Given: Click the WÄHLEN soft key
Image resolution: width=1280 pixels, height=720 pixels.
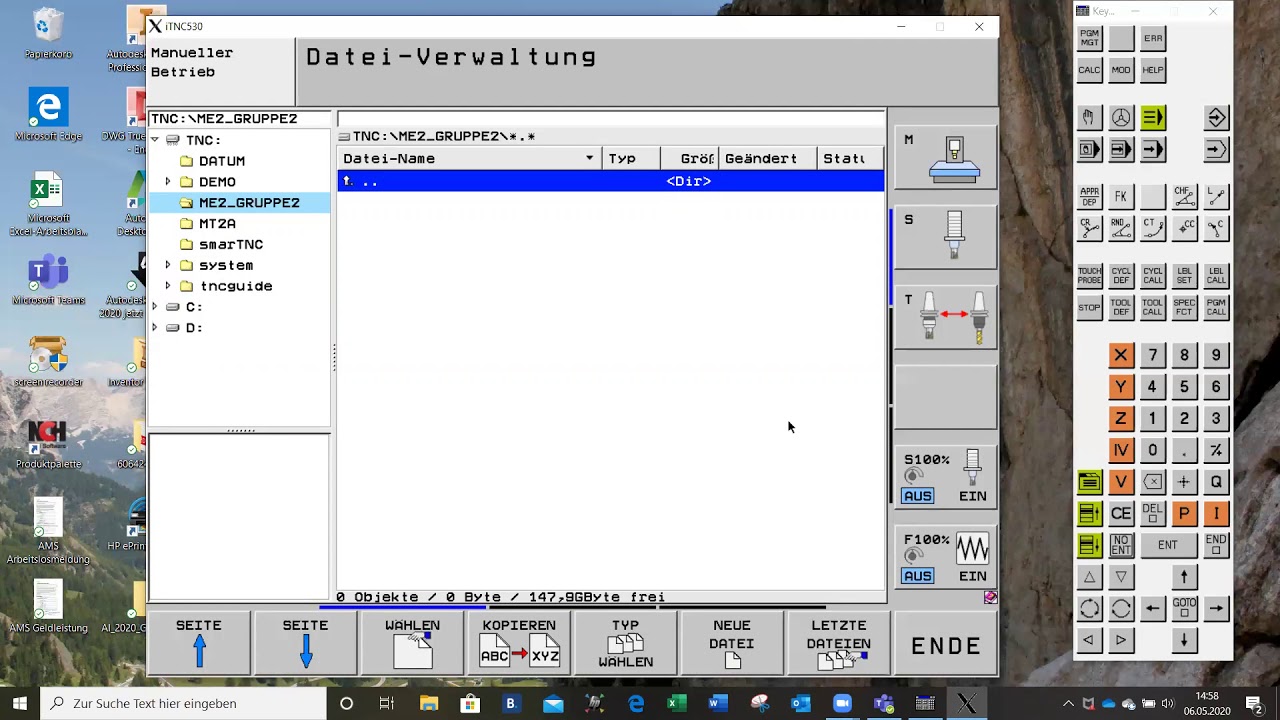Looking at the screenshot, I should (412, 643).
